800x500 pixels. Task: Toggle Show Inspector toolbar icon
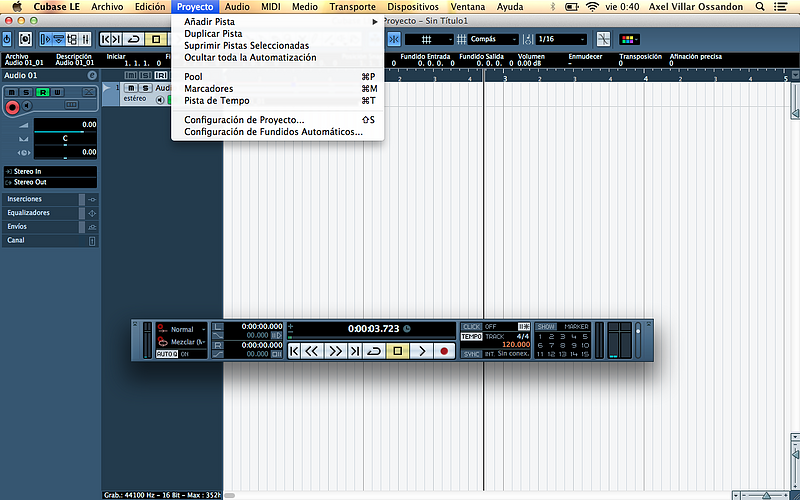click(x=46, y=39)
